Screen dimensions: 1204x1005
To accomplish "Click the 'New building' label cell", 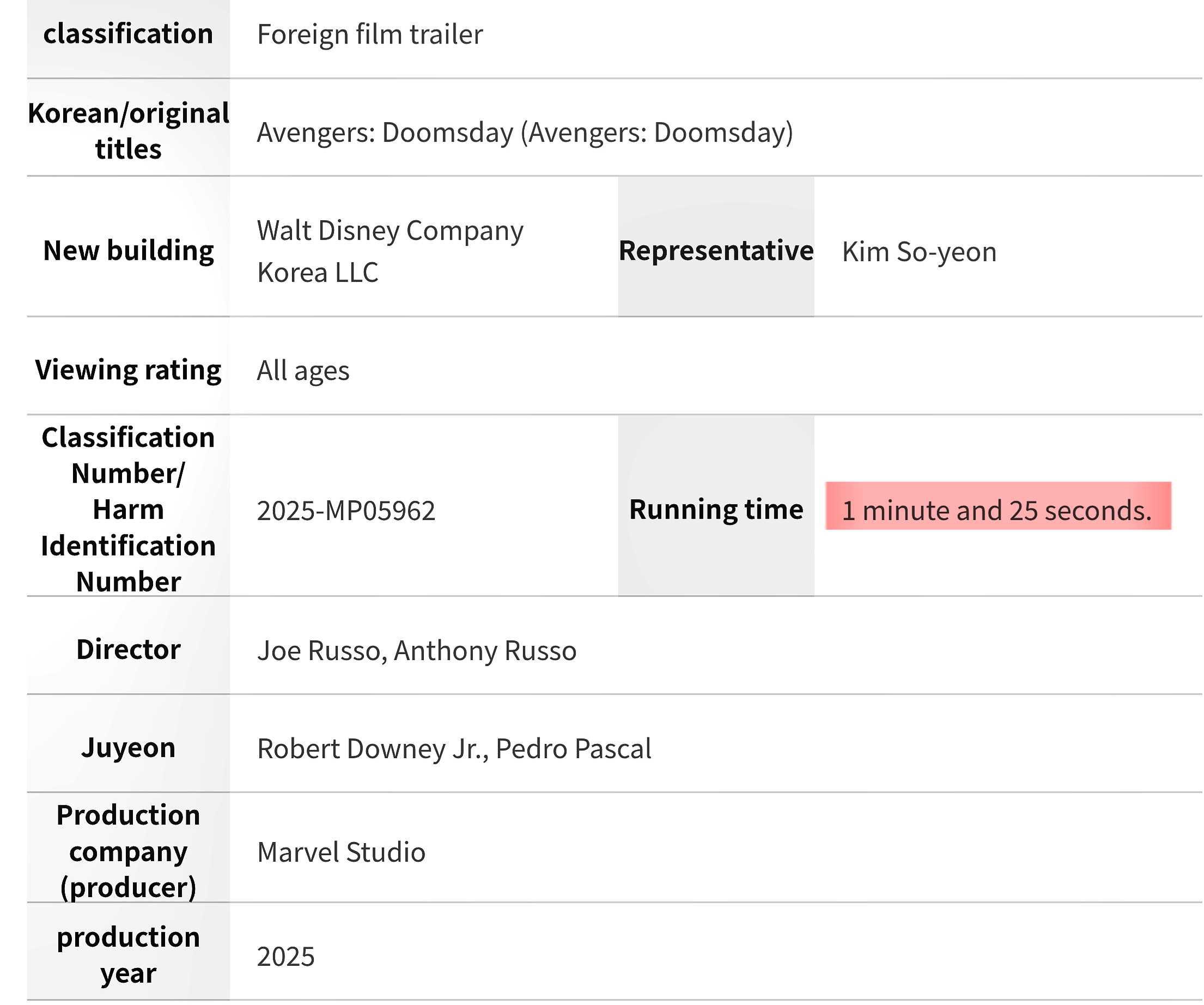I will click(x=128, y=251).
